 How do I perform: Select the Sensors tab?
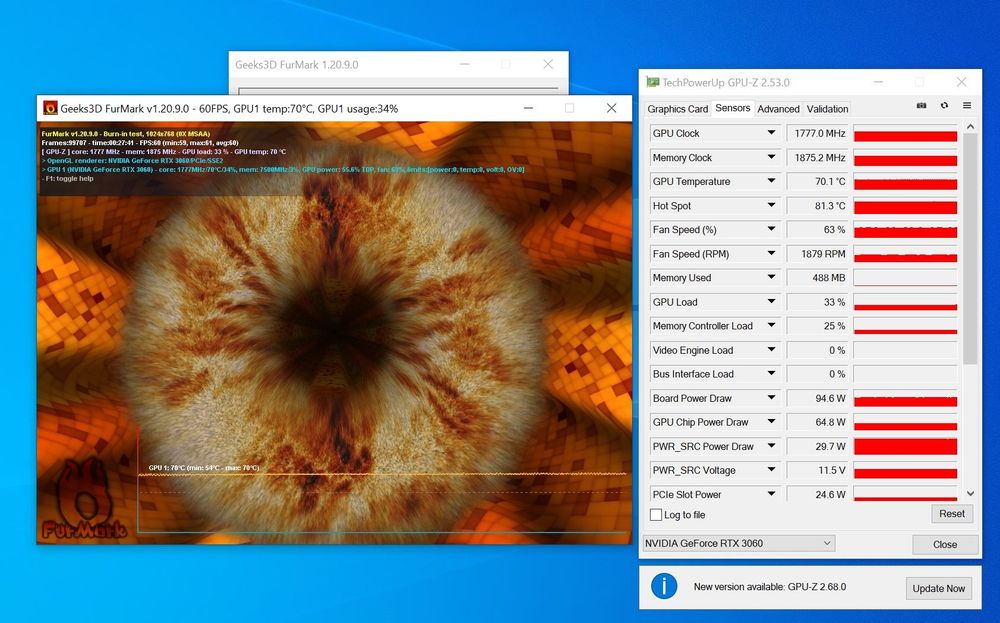(x=733, y=108)
